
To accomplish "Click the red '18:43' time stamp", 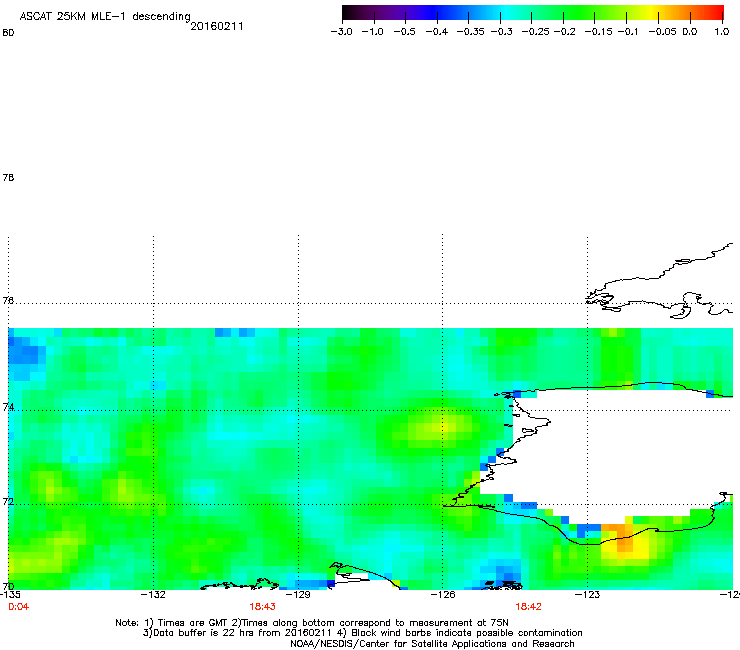I will coord(262,607).
